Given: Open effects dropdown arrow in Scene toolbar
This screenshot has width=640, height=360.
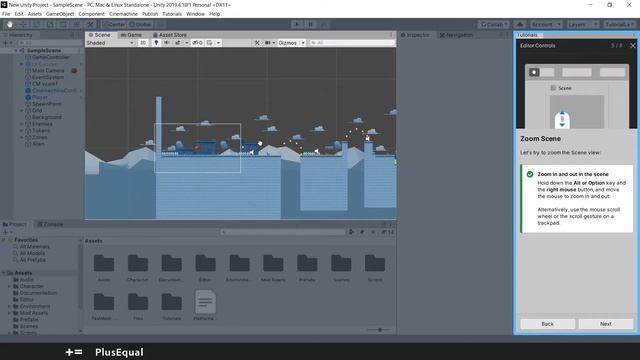Looking at the screenshot, I should coord(187,43).
